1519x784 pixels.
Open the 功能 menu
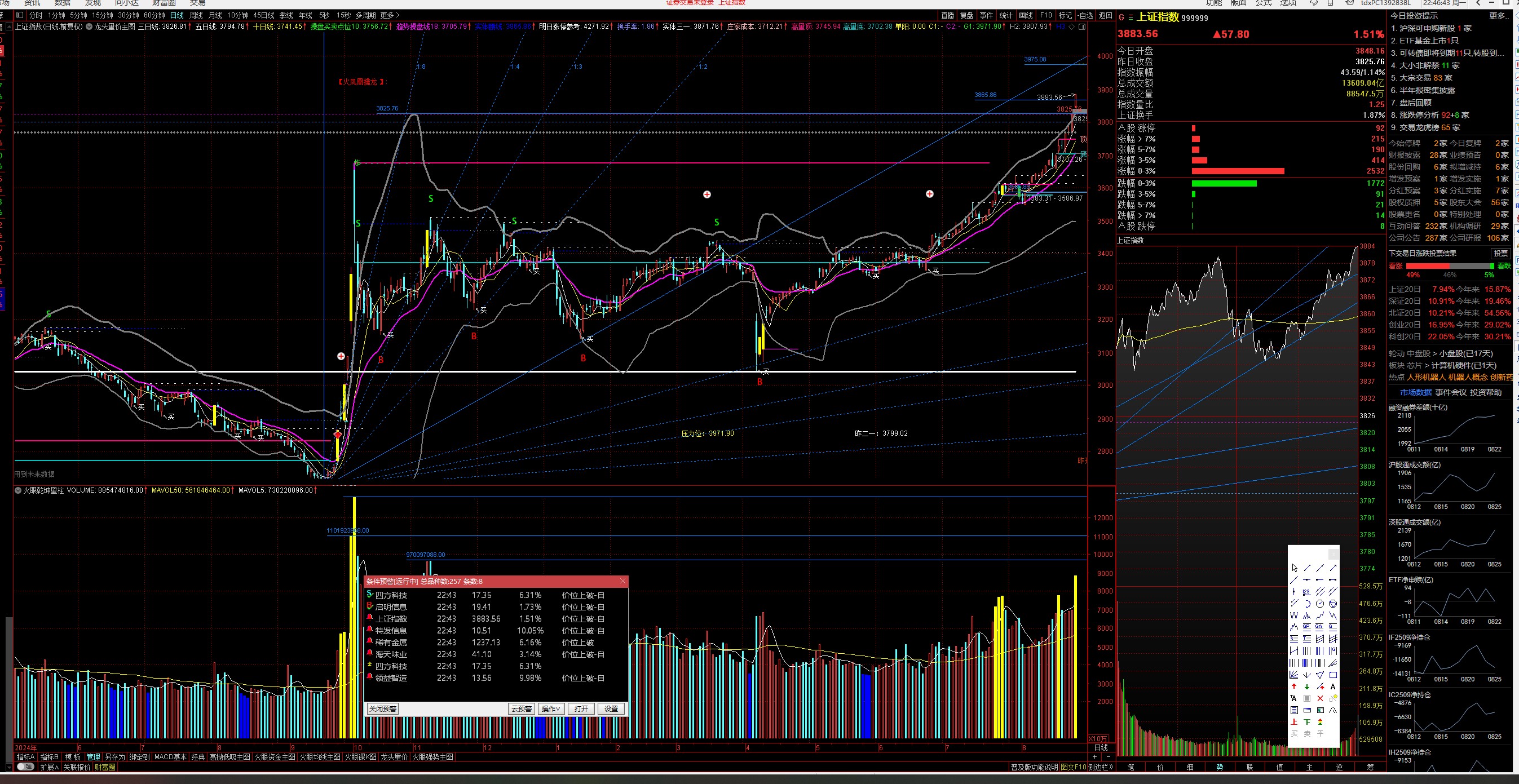pyautogui.click(x=1214, y=3)
